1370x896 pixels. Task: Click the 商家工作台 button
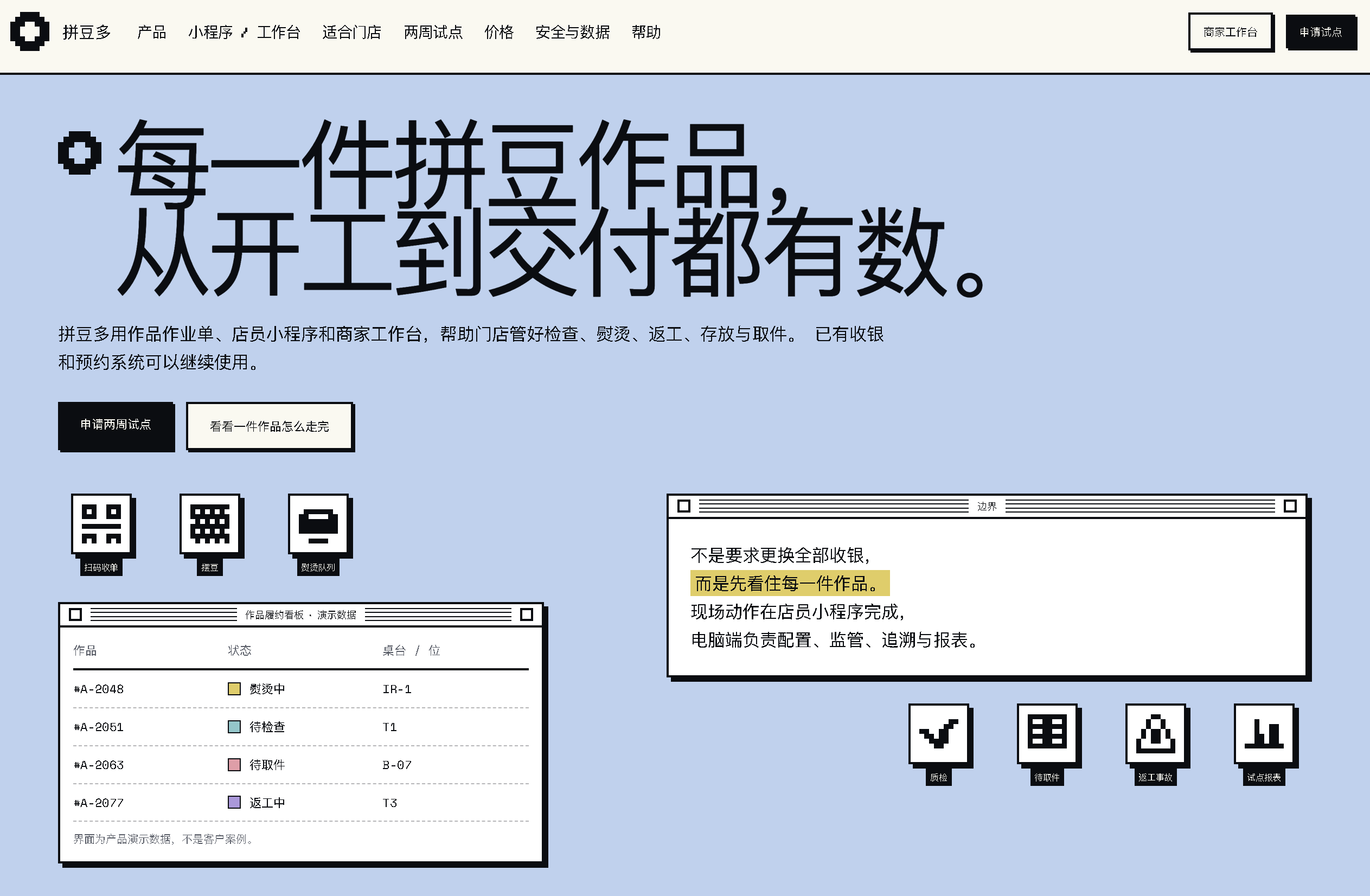coord(1230,32)
